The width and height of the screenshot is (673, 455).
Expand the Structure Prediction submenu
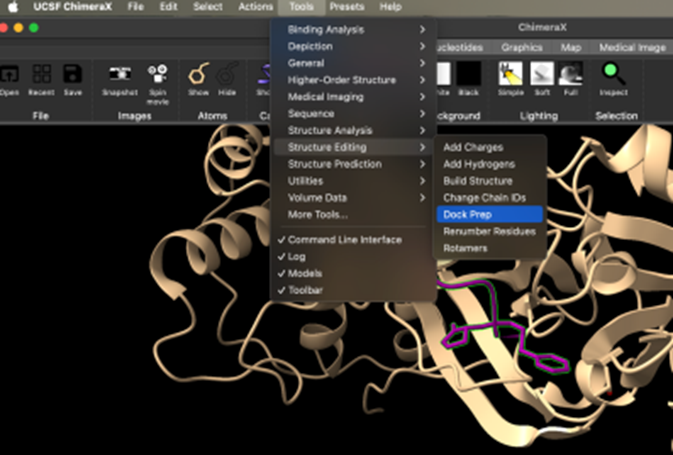point(354,164)
